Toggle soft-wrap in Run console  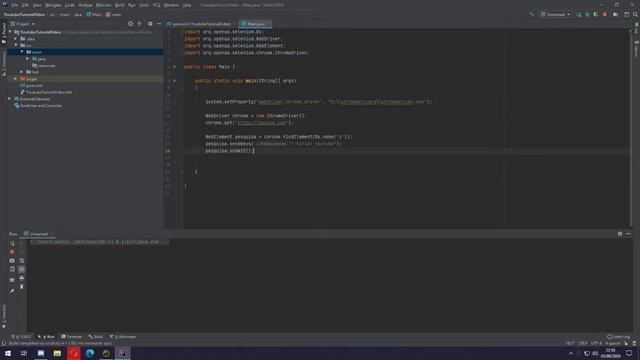coord(22,260)
